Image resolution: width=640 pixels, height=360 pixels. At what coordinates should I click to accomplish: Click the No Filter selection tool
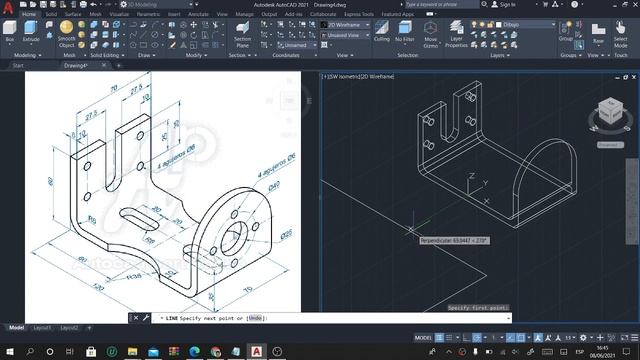coord(404,32)
